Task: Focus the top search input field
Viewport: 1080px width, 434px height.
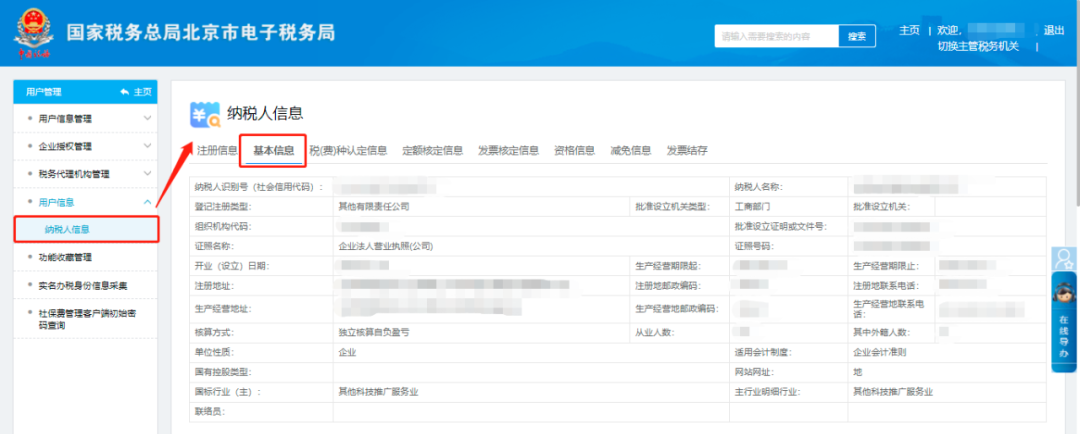Action: pyautogui.click(x=776, y=36)
